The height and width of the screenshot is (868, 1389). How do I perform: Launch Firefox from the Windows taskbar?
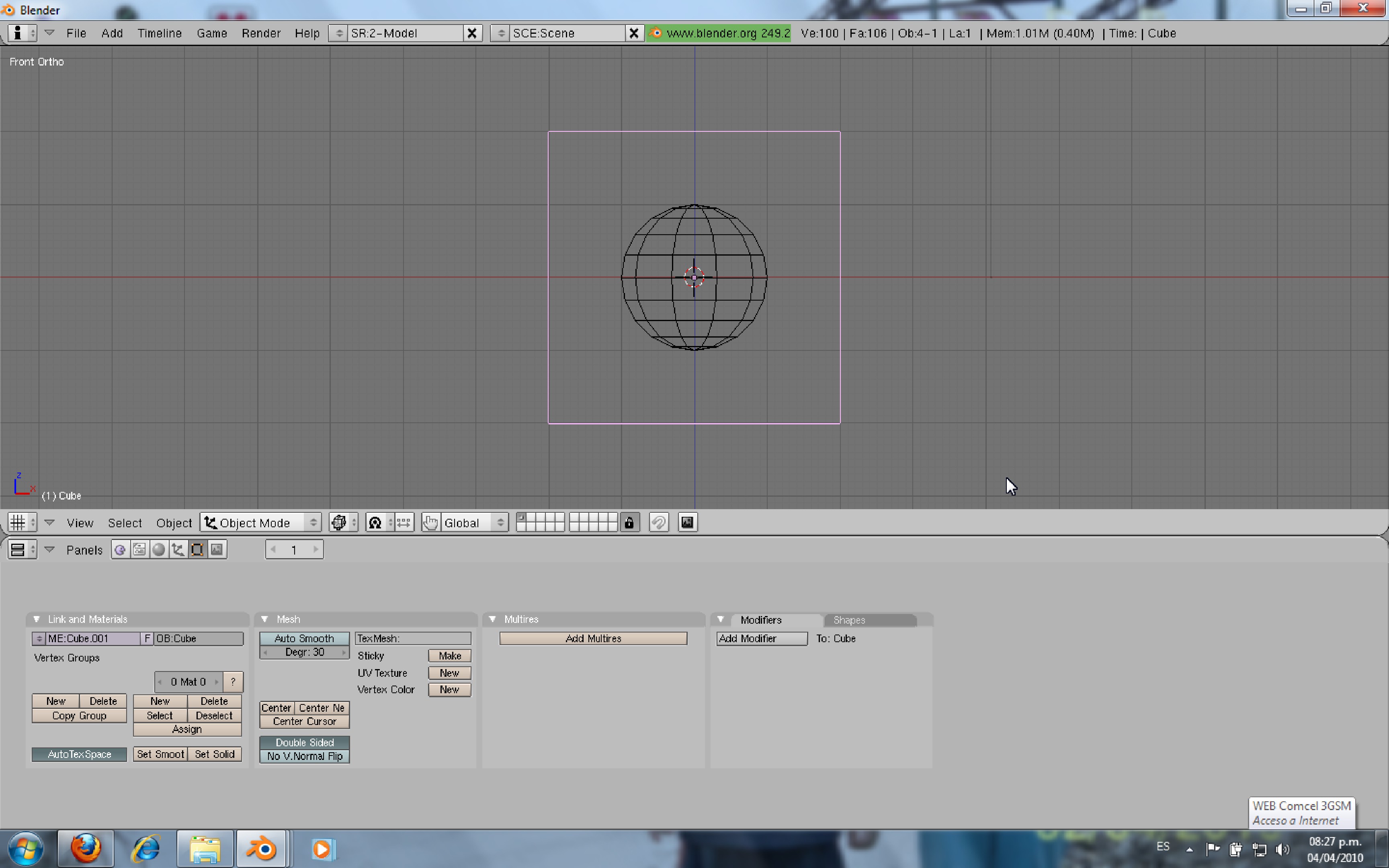[86, 848]
